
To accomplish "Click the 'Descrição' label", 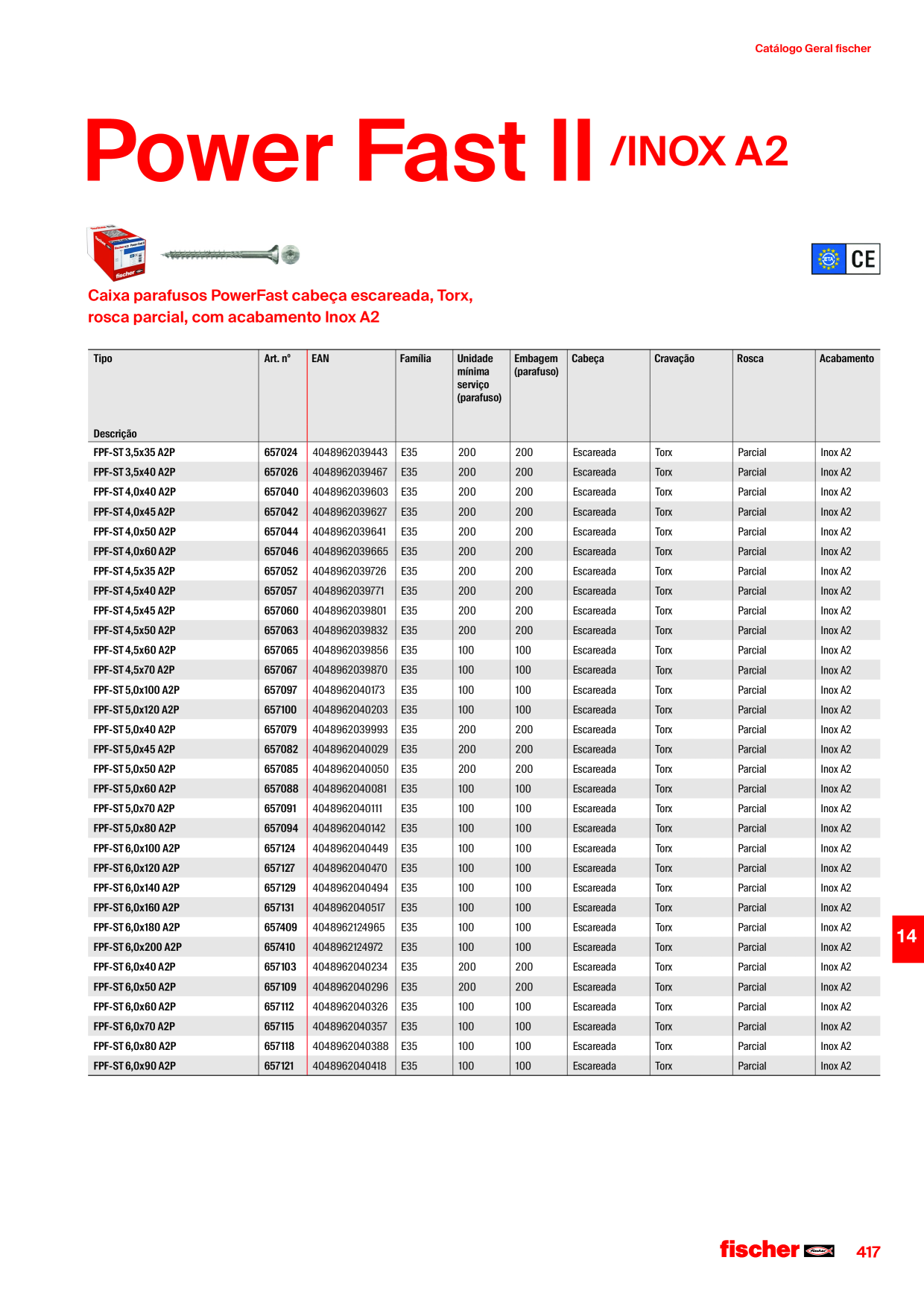I will 115,434.
